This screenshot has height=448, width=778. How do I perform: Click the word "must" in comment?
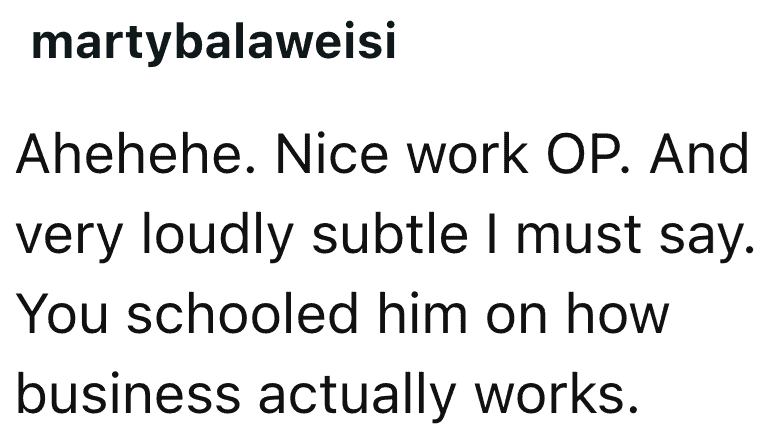(x=579, y=235)
